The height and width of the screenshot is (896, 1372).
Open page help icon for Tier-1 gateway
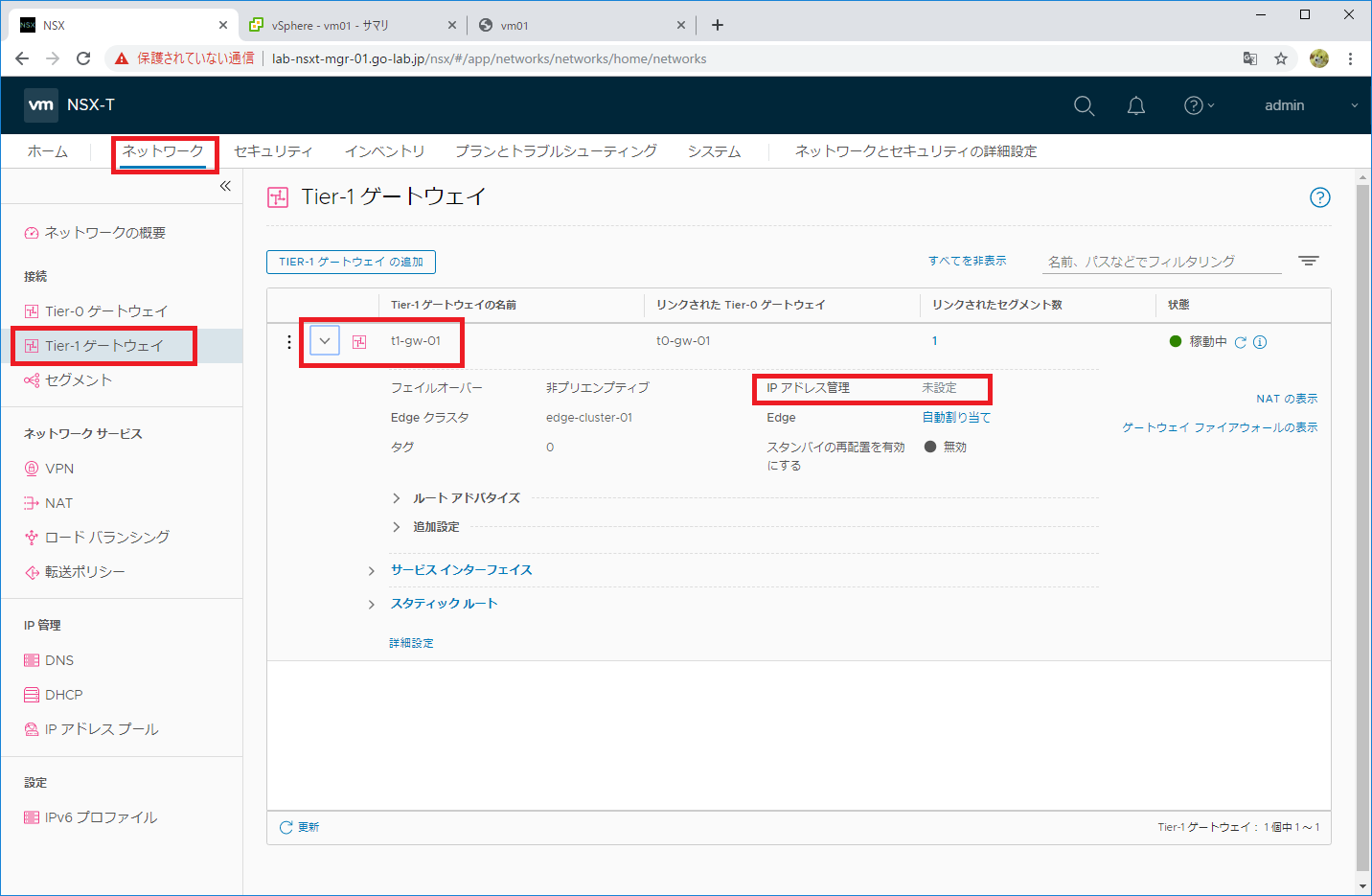point(1319,197)
